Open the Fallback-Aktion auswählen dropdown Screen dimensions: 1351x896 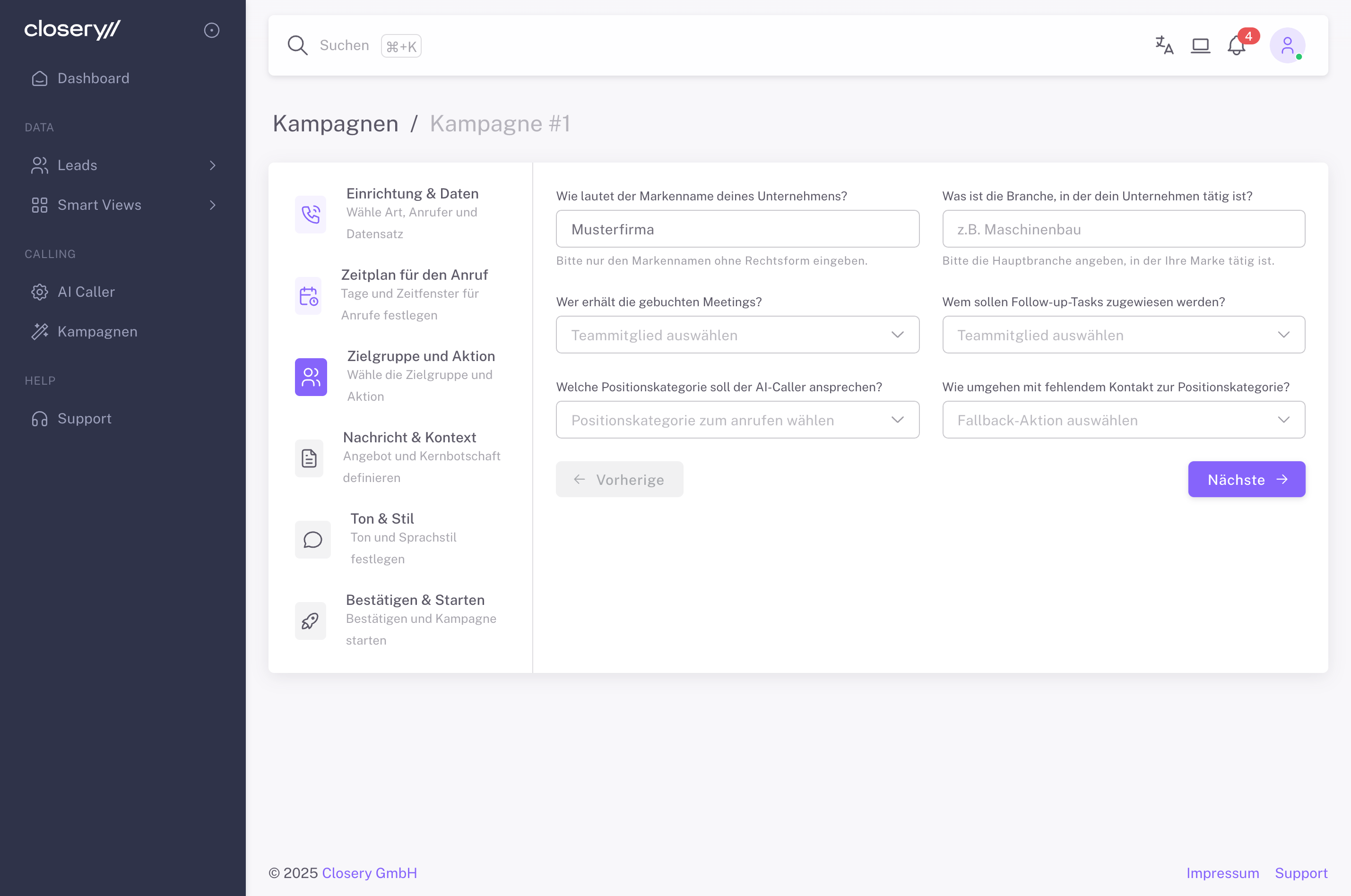tap(1123, 420)
